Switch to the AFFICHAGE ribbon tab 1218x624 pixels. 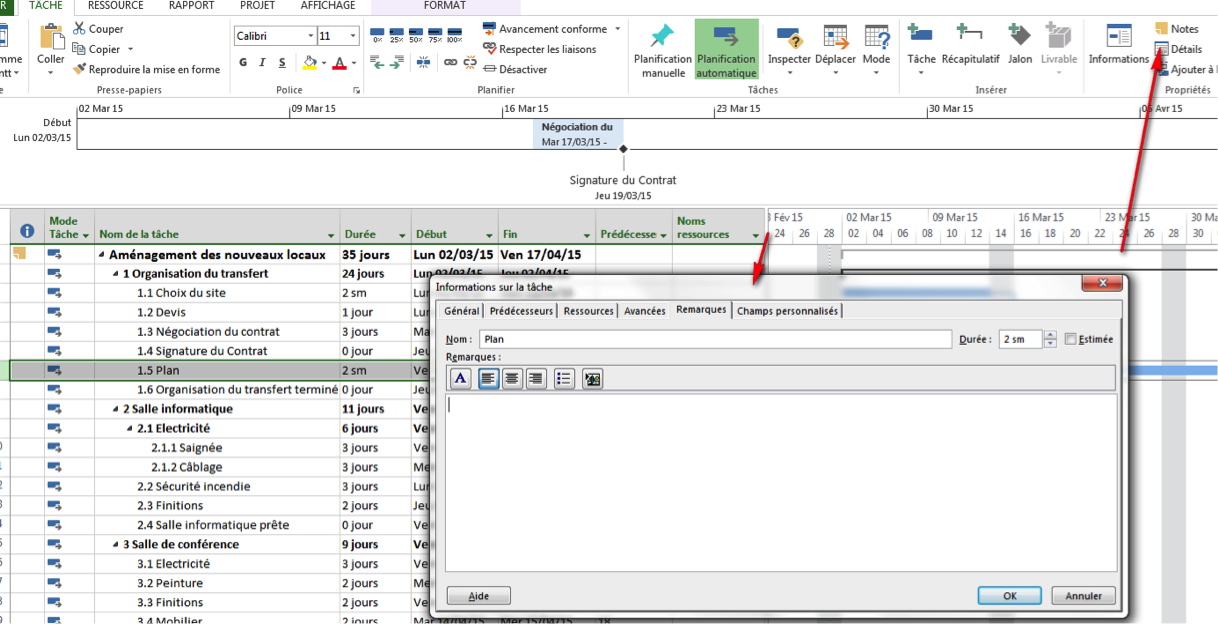(x=328, y=6)
